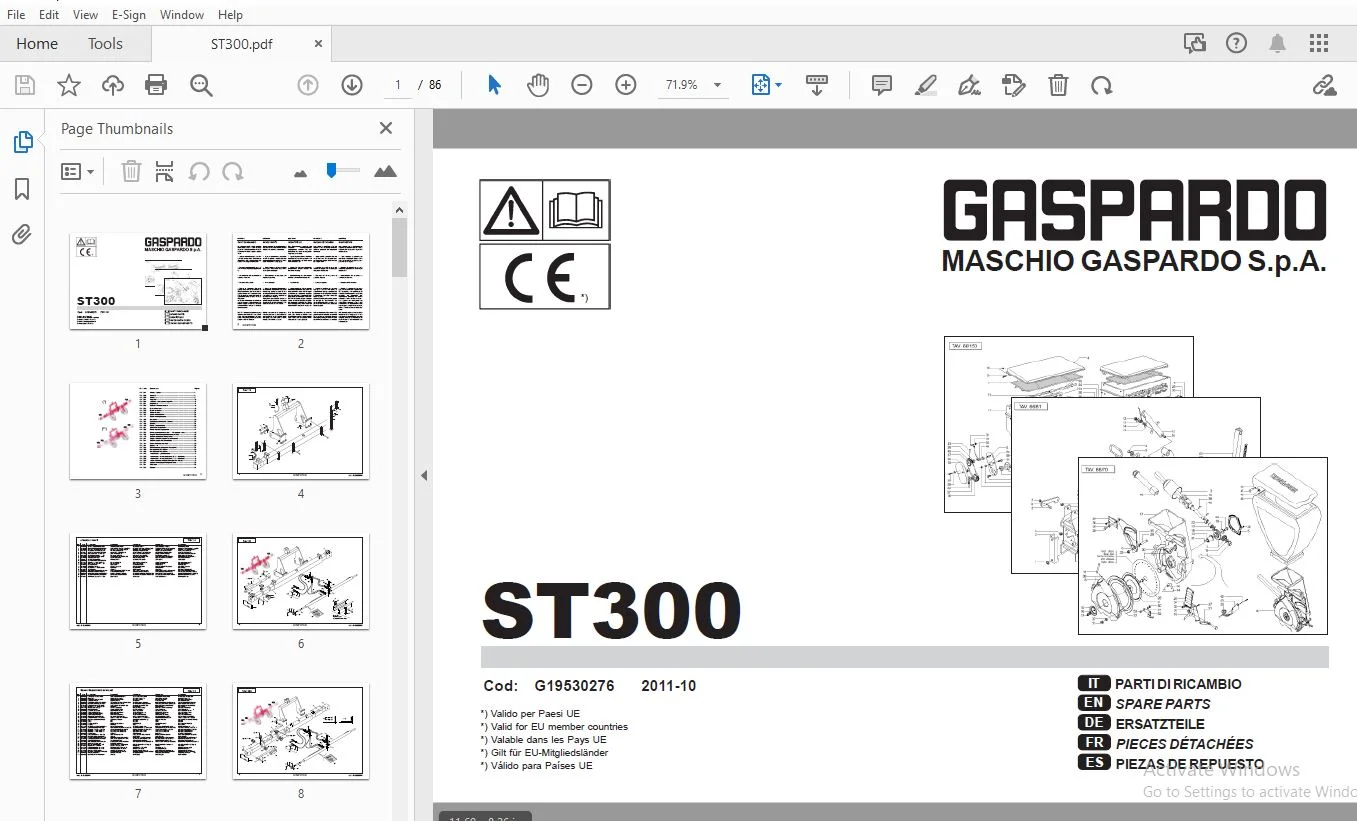Select page 8 thumbnail

[301, 732]
